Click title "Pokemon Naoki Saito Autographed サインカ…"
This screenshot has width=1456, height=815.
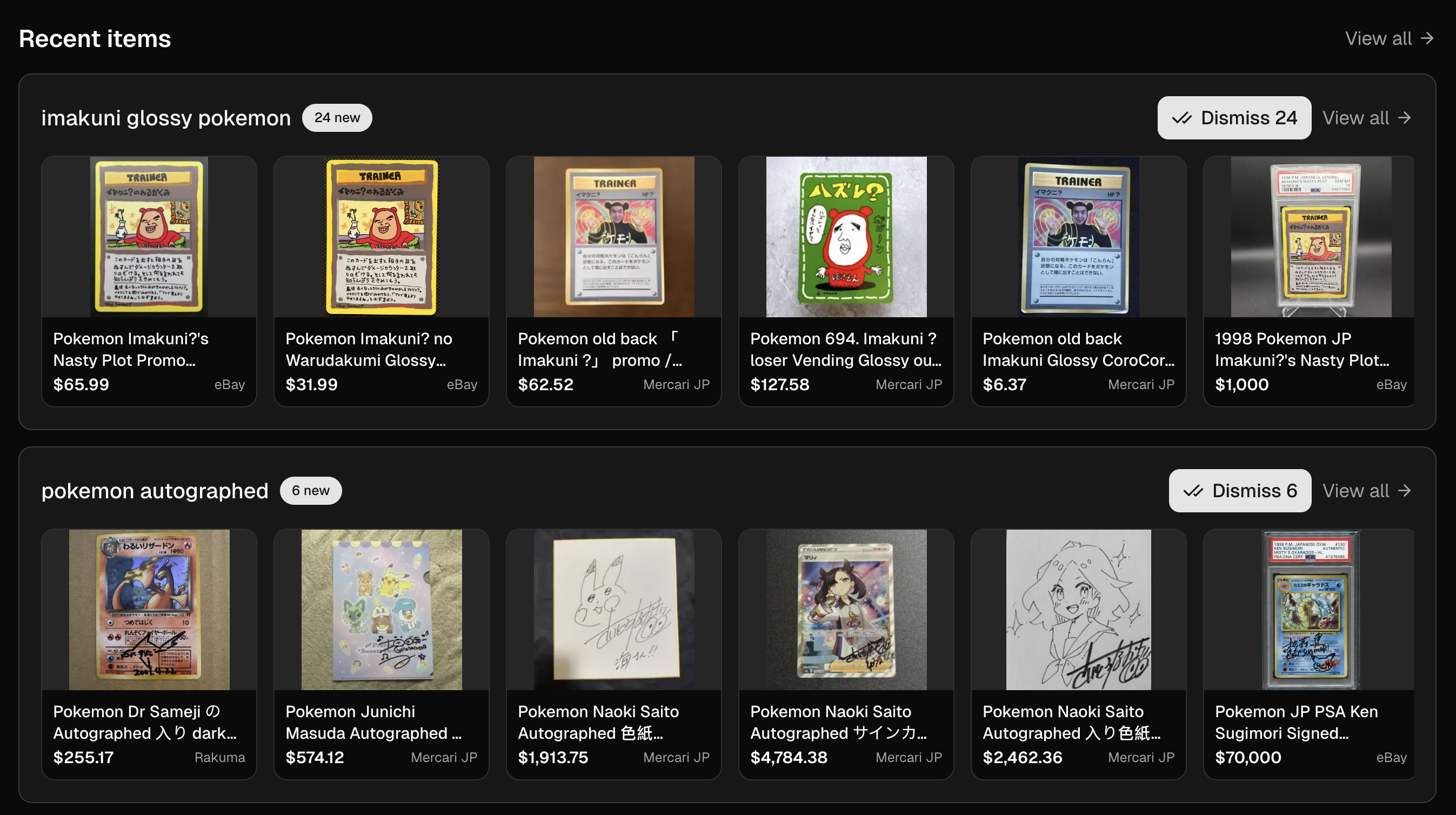838,722
